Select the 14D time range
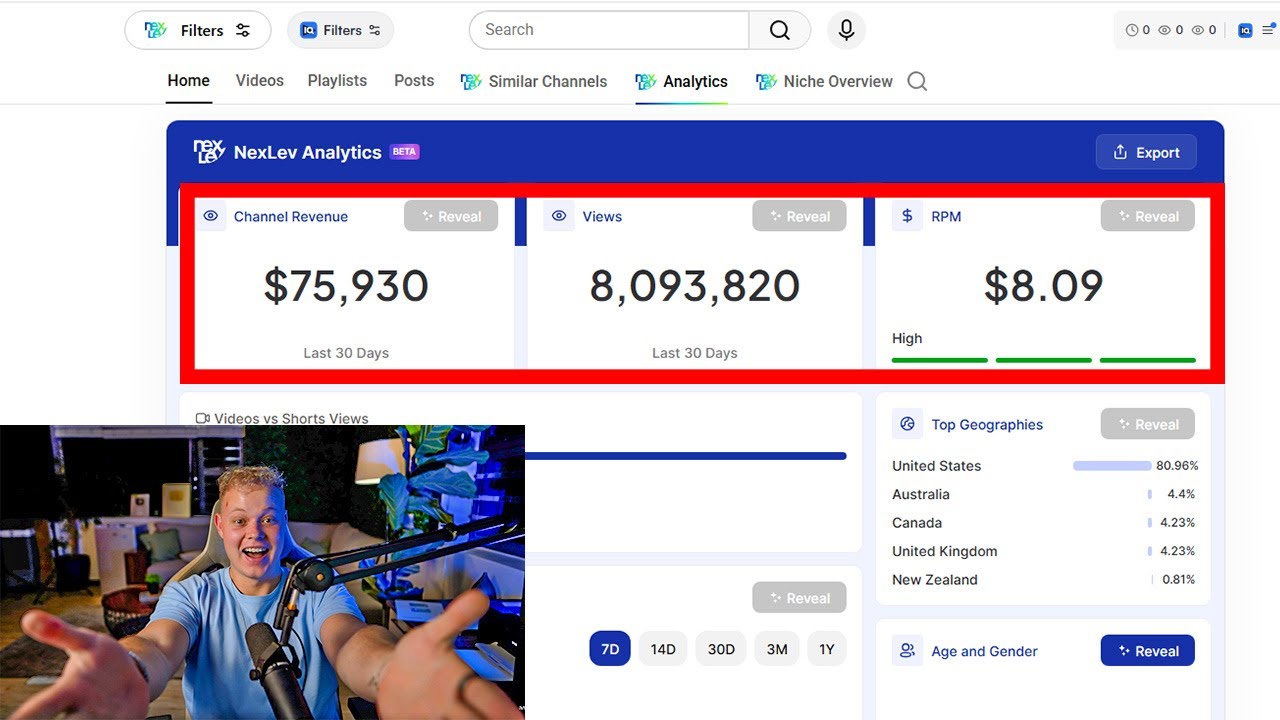Screen dimensions: 1280x720 663,649
